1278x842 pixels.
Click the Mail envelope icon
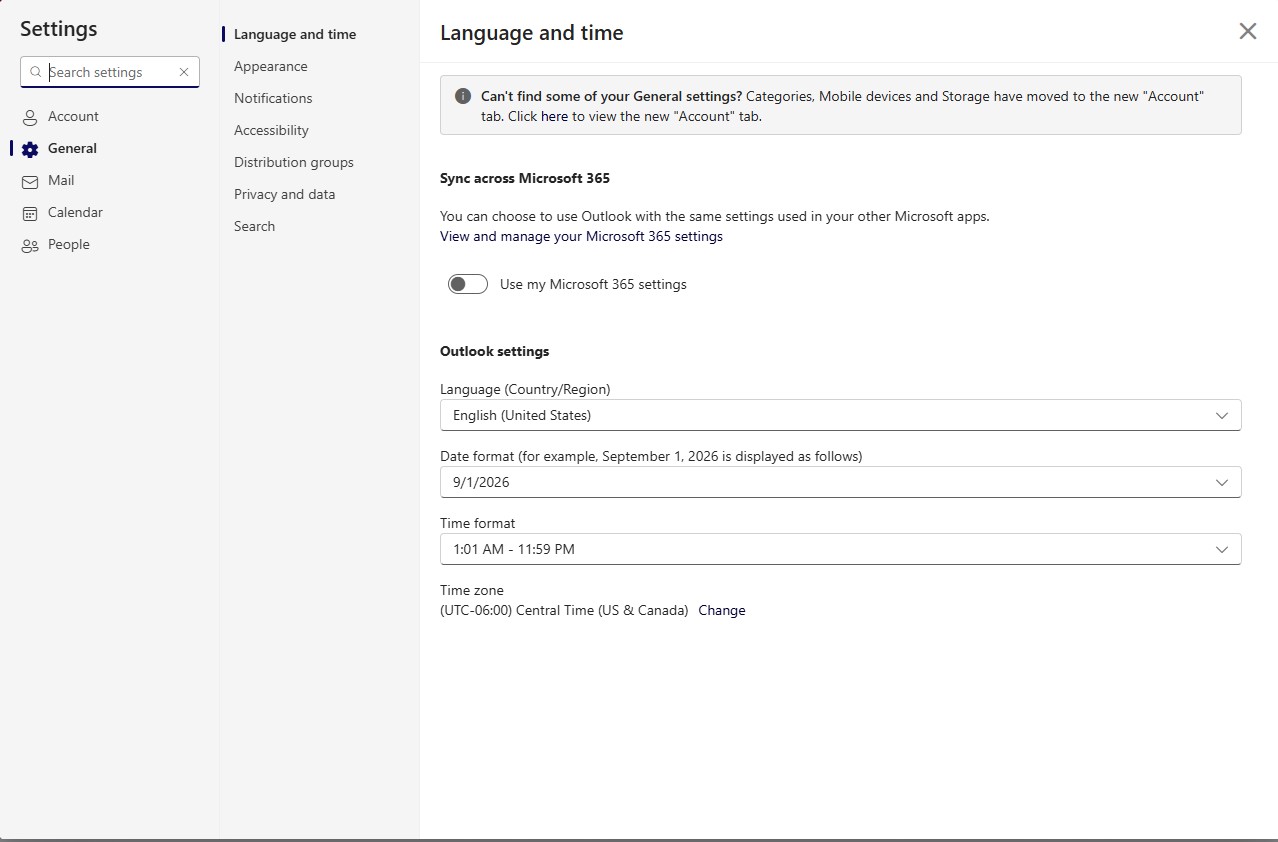(x=30, y=181)
